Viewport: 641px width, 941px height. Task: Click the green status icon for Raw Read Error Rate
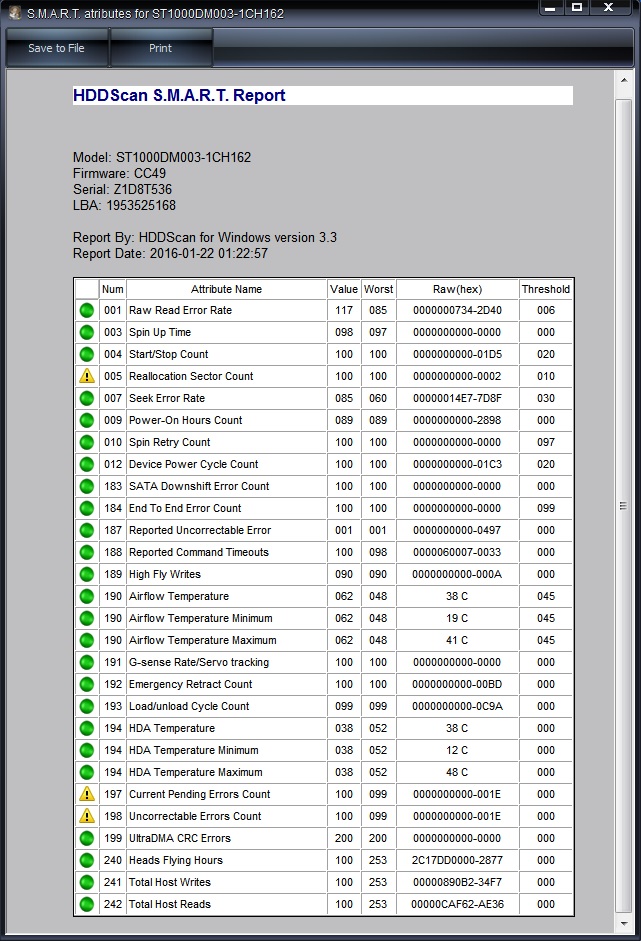coord(87,310)
